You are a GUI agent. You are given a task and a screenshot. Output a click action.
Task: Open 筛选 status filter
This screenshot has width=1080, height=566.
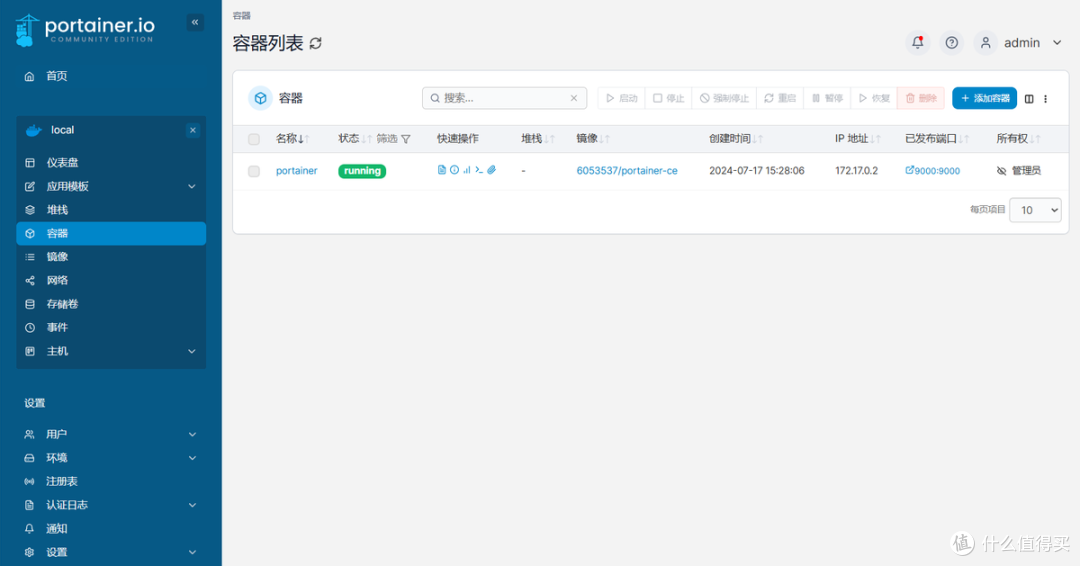point(393,139)
